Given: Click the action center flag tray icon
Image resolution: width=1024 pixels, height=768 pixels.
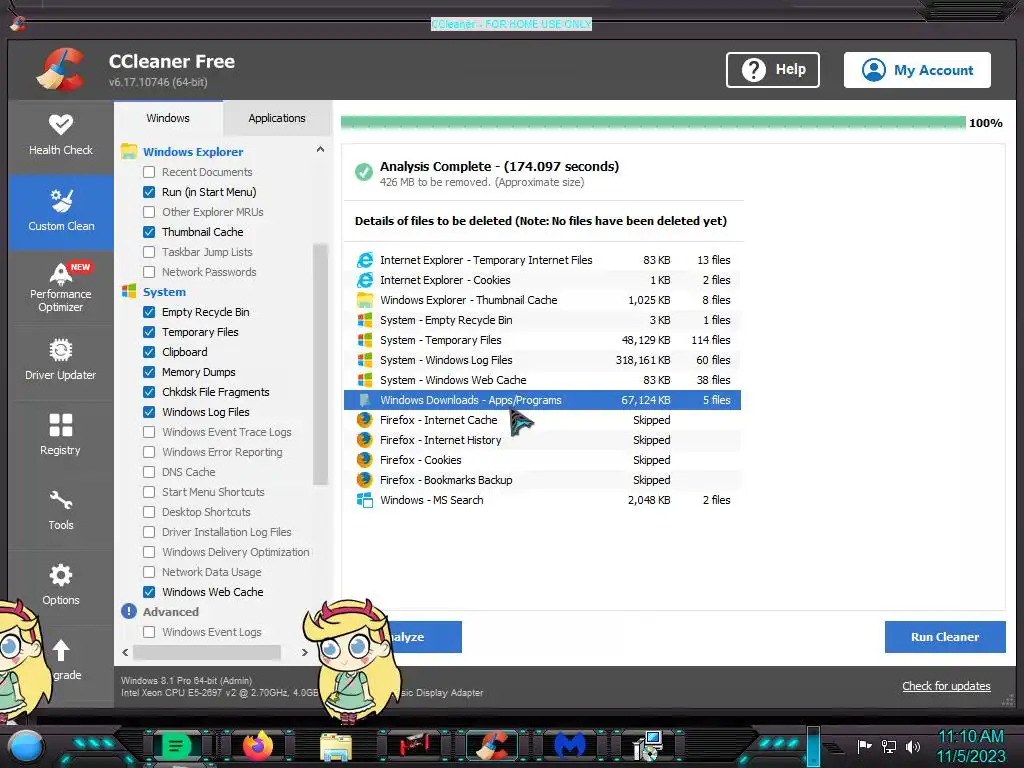Looking at the screenshot, I should point(865,746).
